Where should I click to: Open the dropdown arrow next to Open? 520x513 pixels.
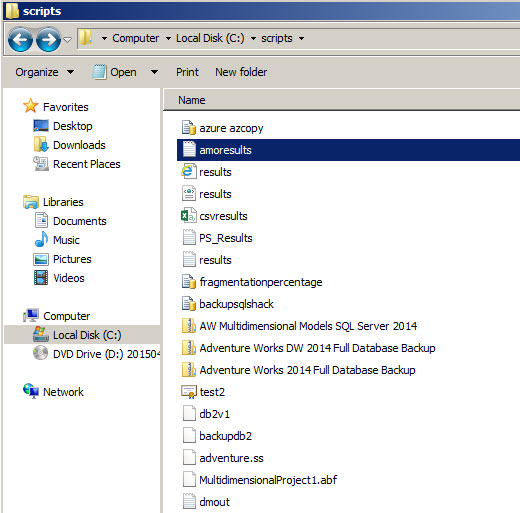pyautogui.click(x=154, y=72)
